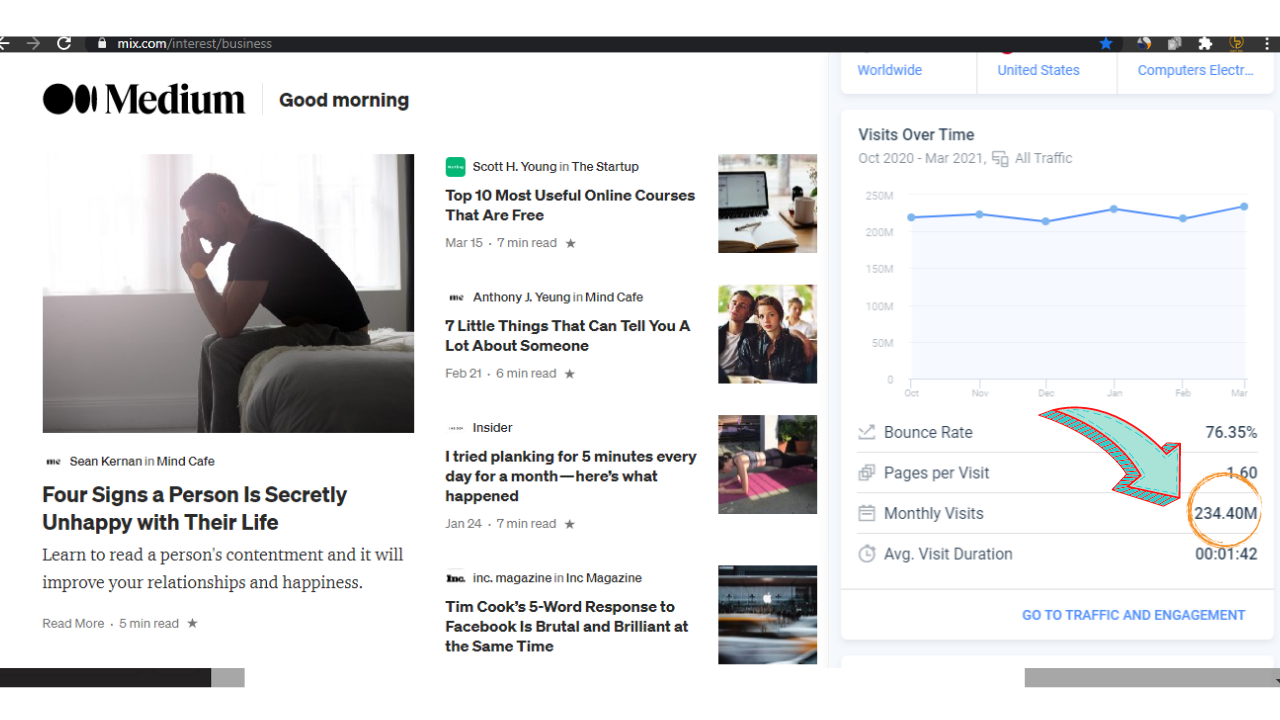
Task: Click the Jan data point on visits chart
Action: coord(1113,209)
